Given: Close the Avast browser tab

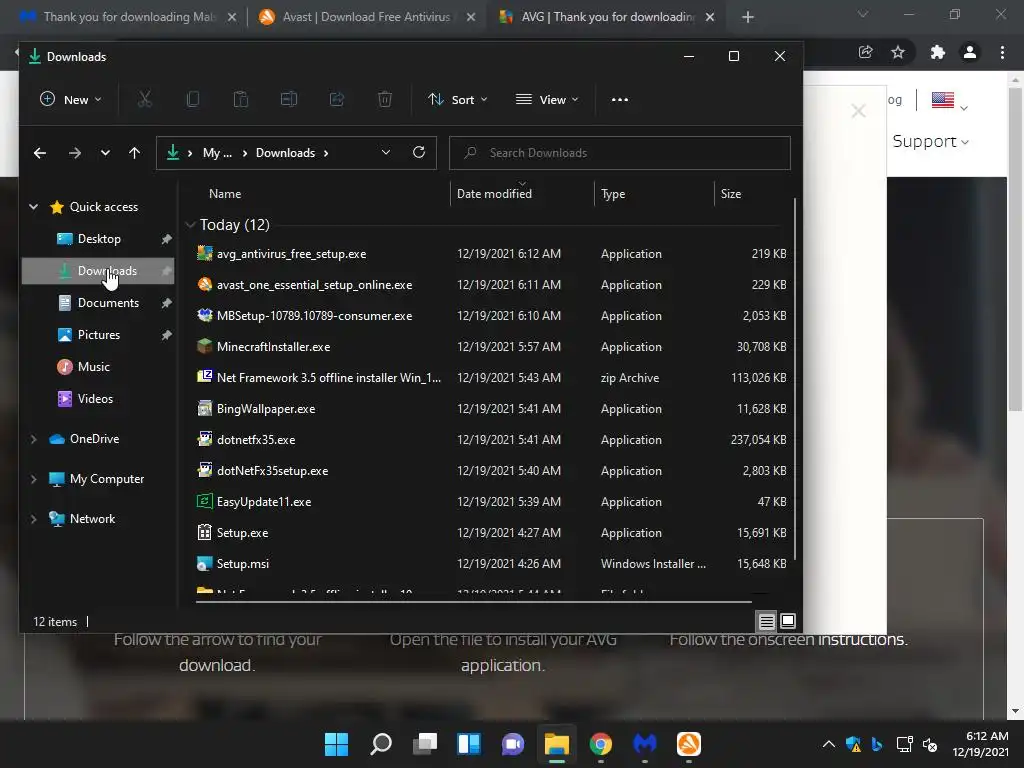Looking at the screenshot, I should [x=471, y=17].
